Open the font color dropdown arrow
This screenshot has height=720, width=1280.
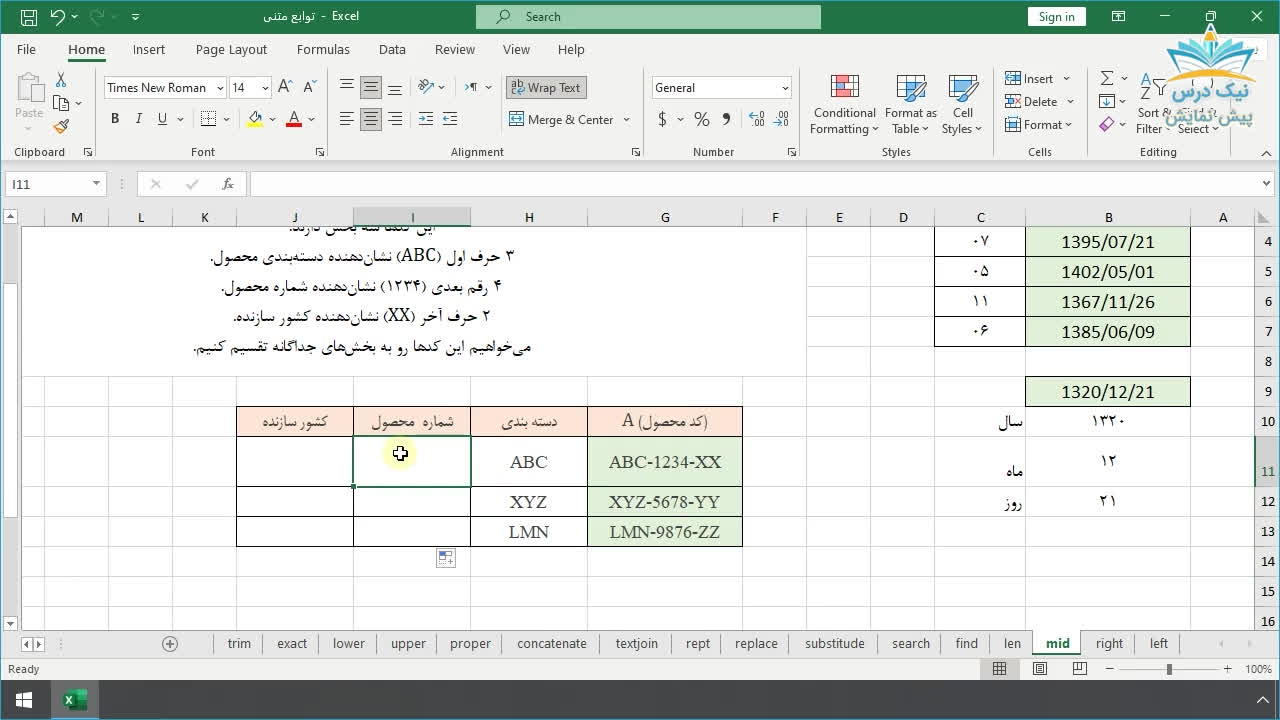point(311,119)
